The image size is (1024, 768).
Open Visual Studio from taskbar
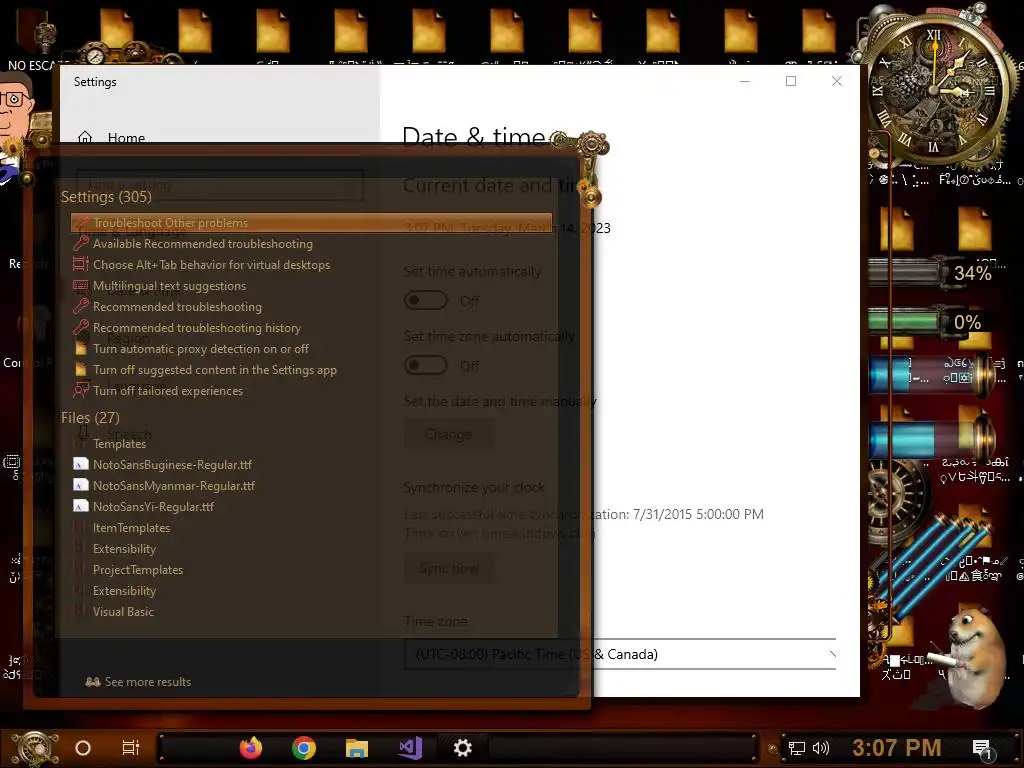(x=410, y=748)
